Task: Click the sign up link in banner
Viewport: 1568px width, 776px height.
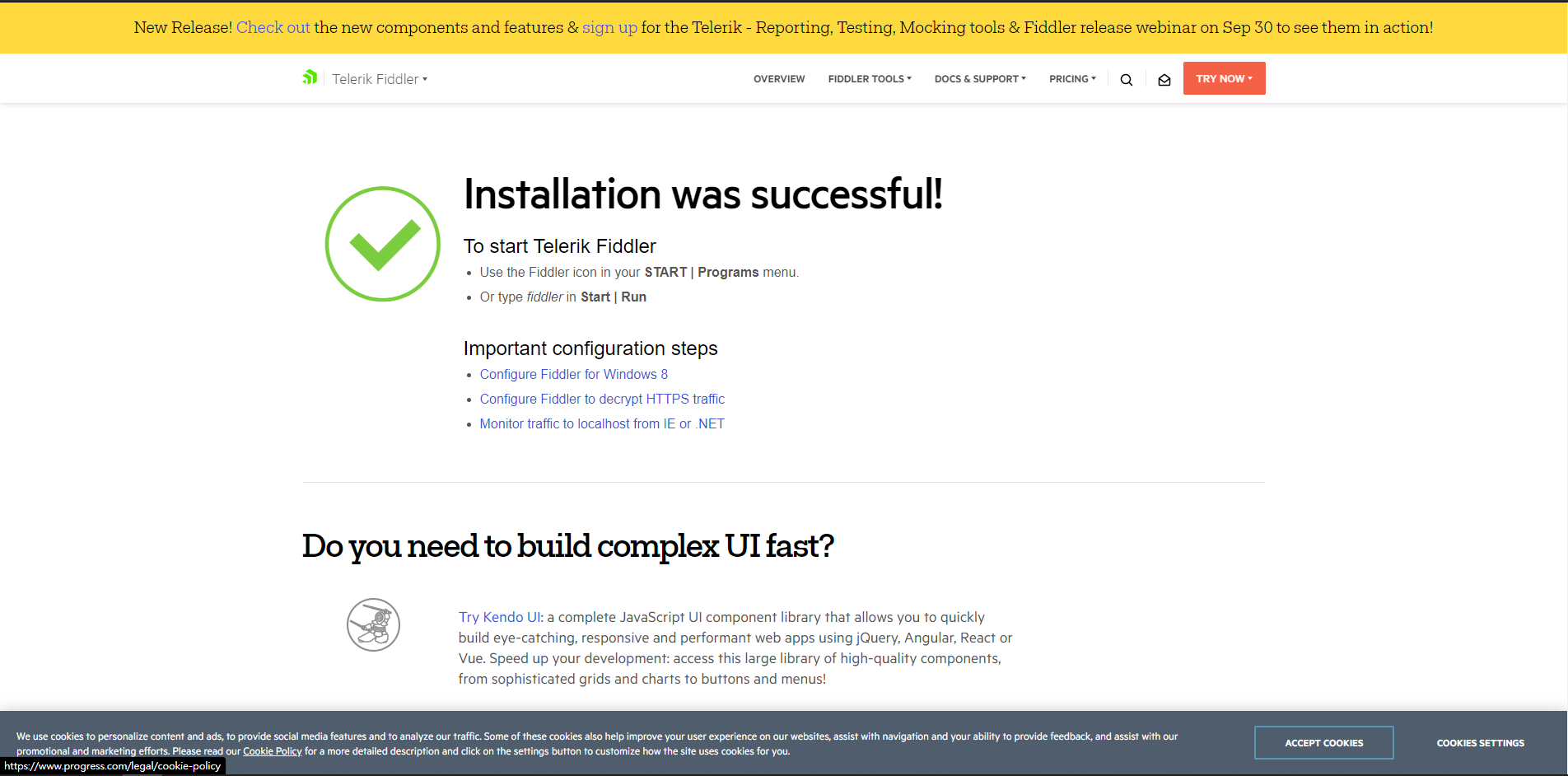Action: tap(609, 27)
